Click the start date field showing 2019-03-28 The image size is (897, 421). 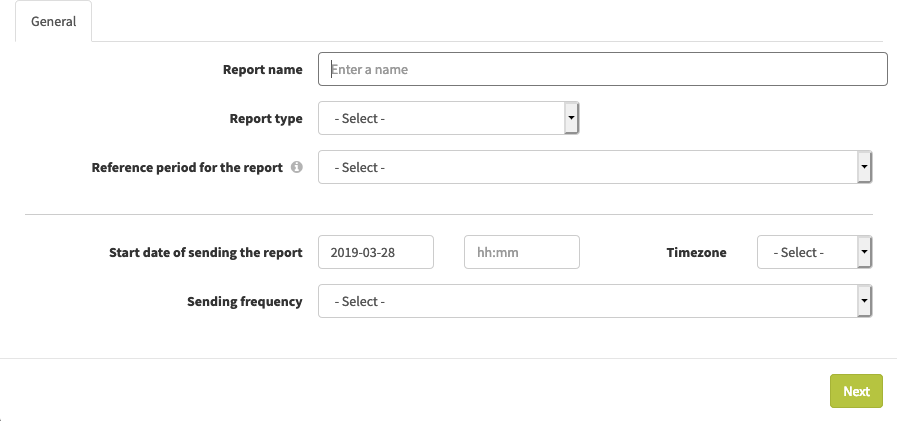[x=376, y=252]
